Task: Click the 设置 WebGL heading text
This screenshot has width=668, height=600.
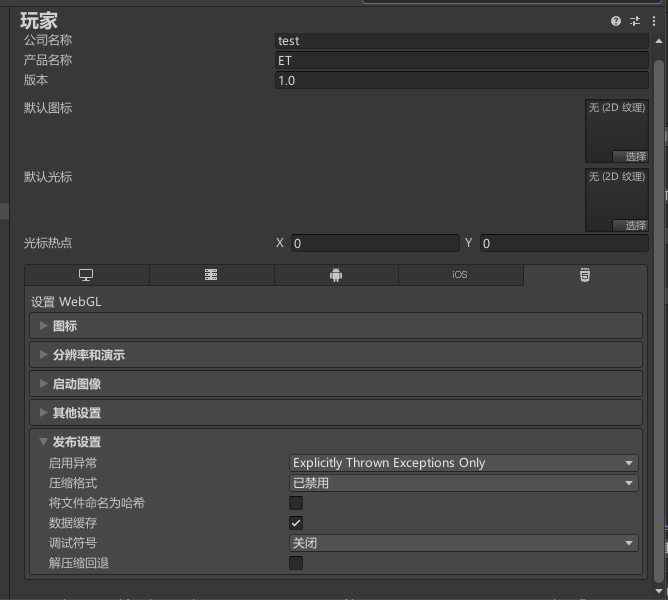Action: click(x=66, y=302)
